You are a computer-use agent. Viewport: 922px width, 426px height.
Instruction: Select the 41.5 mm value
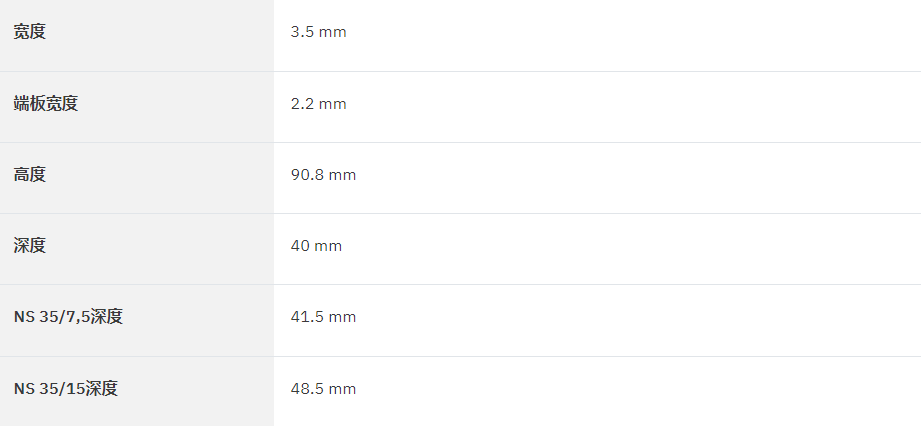pyautogui.click(x=323, y=317)
